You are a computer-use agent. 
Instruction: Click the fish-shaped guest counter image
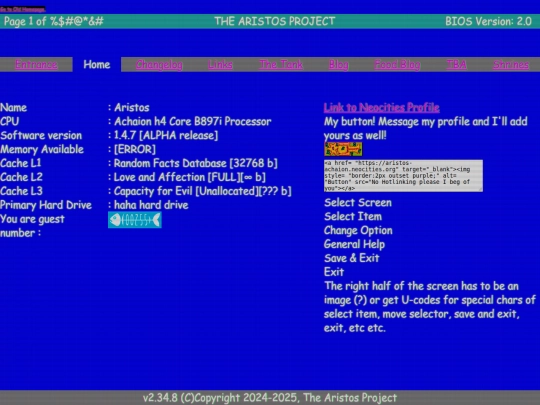(x=135, y=220)
